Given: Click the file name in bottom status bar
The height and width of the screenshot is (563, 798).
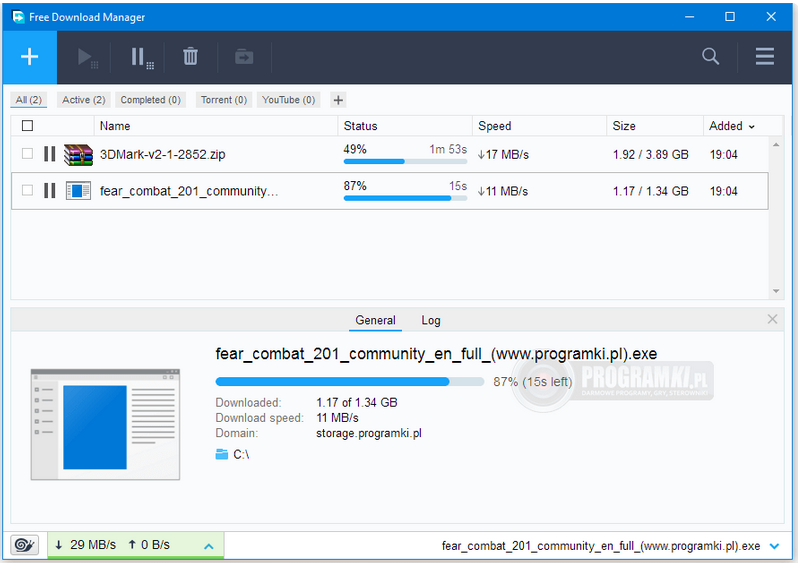Looking at the screenshot, I should [601, 546].
